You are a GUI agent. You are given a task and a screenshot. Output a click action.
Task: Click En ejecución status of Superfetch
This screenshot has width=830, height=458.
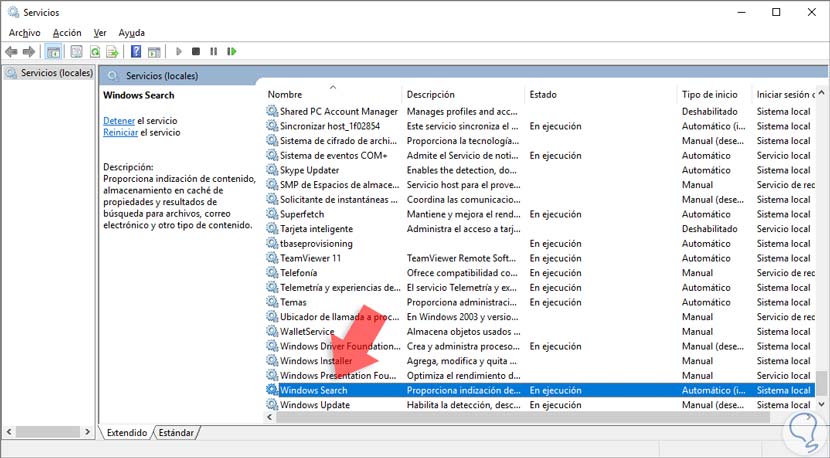[x=555, y=214]
